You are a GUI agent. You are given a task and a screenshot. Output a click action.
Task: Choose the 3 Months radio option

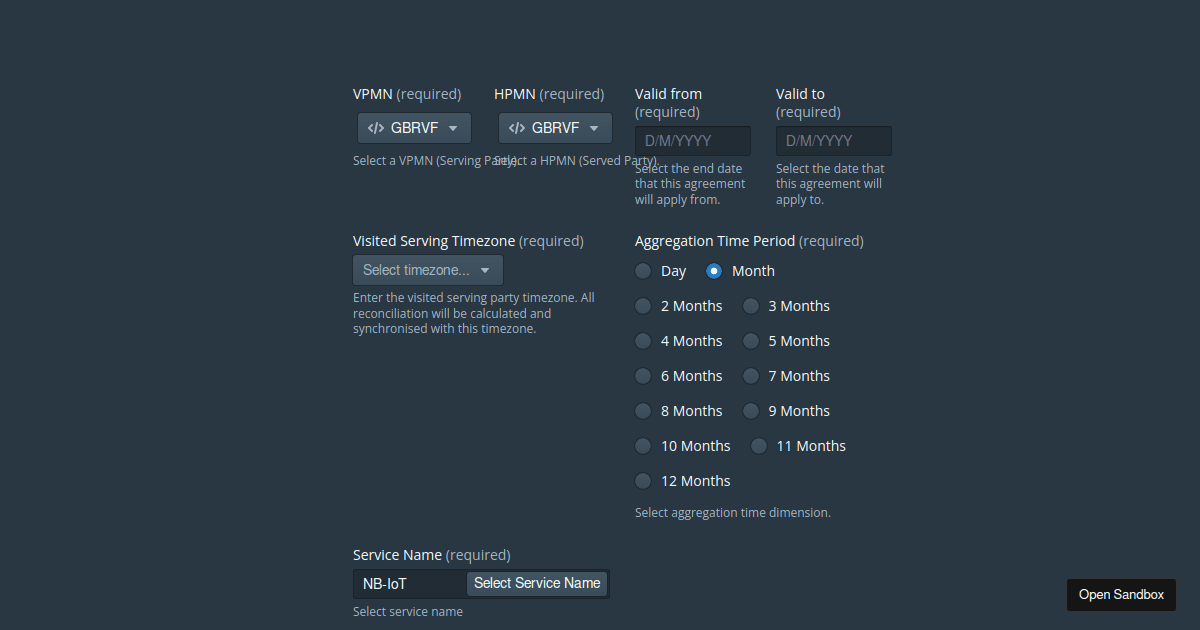751,306
